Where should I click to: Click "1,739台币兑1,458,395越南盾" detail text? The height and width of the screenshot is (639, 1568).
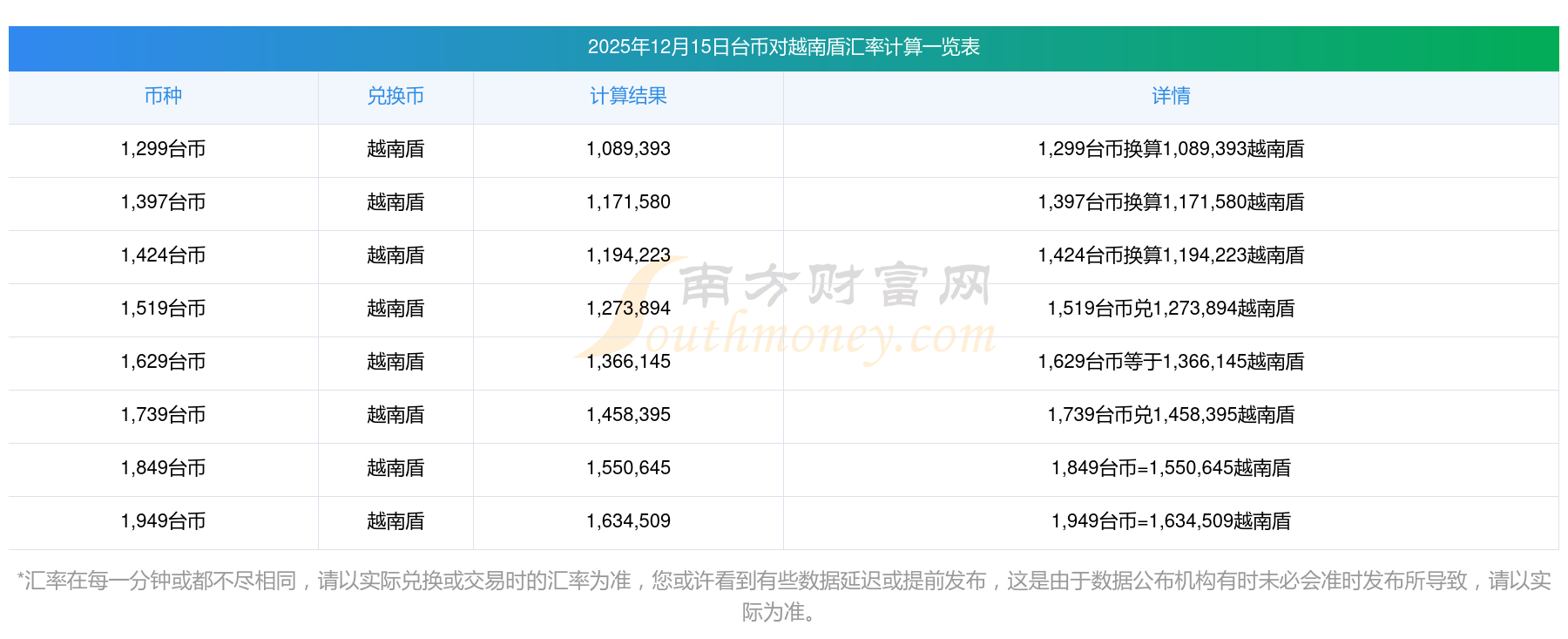point(1171,415)
